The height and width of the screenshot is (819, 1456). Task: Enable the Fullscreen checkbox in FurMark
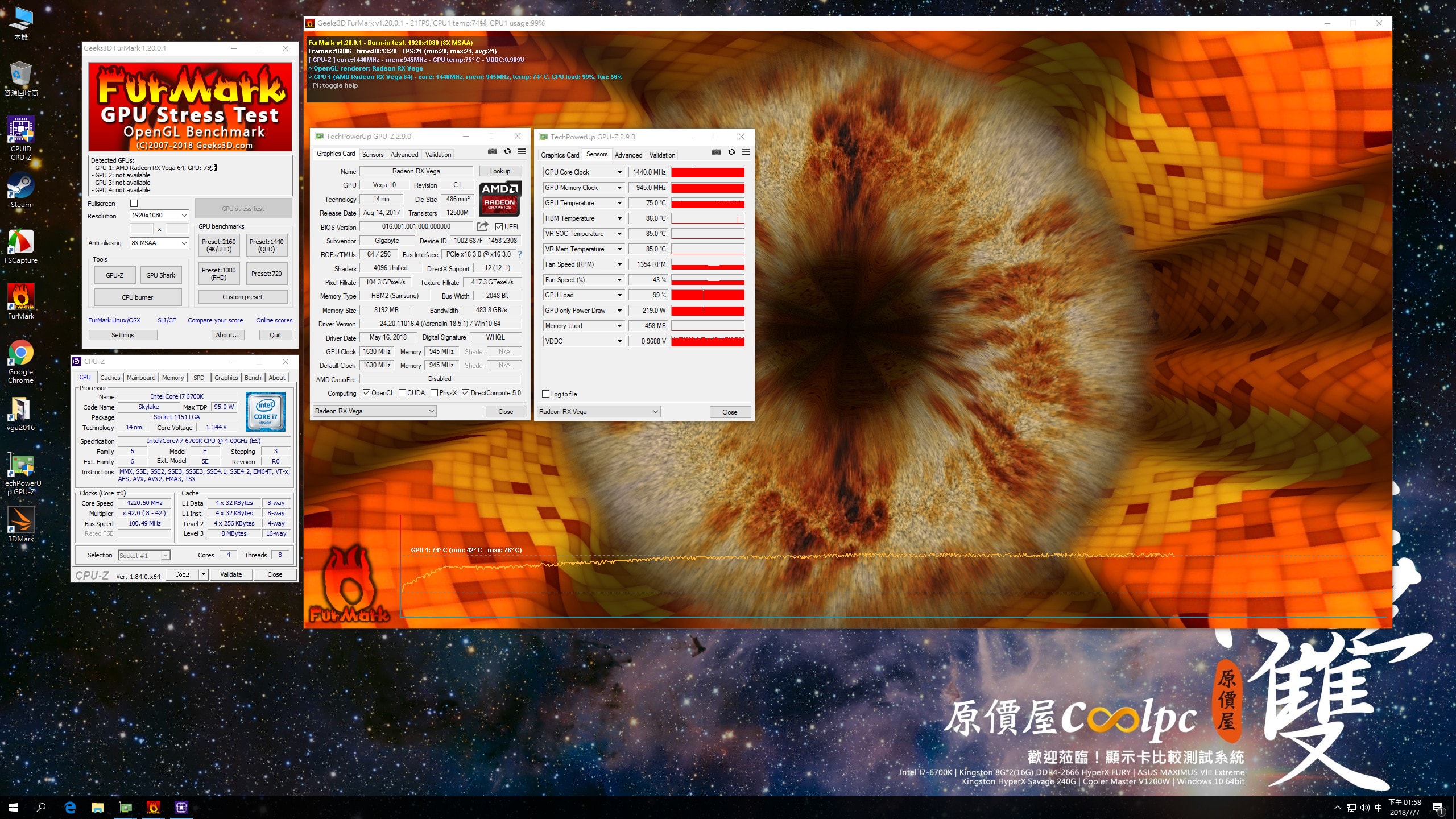(134, 204)
